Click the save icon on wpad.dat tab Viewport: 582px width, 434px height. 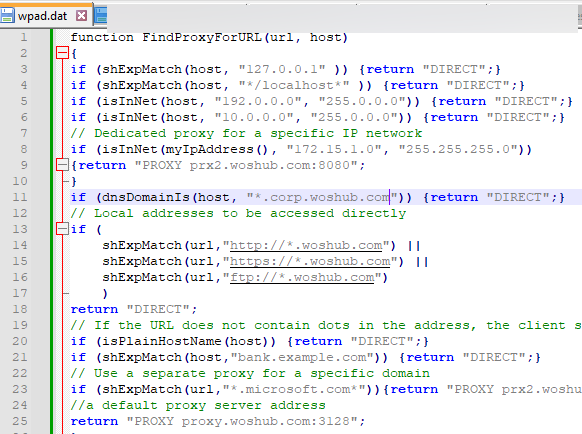(x=7, y=16)
